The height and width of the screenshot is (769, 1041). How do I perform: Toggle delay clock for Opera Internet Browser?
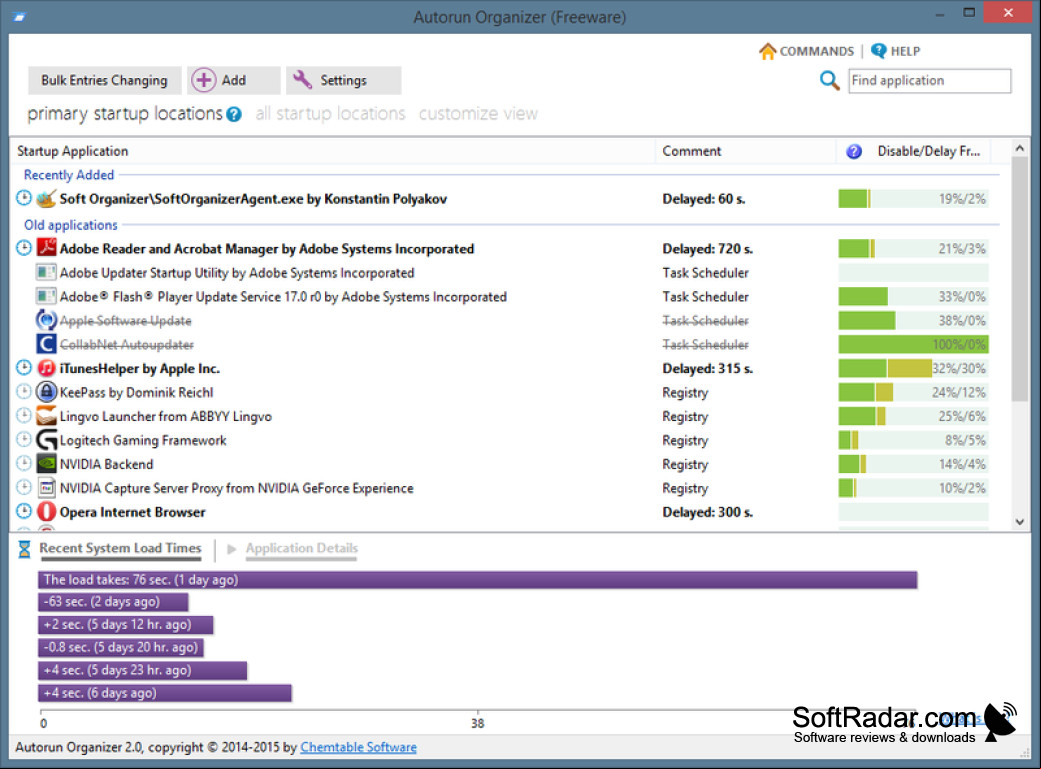point(23,511)
